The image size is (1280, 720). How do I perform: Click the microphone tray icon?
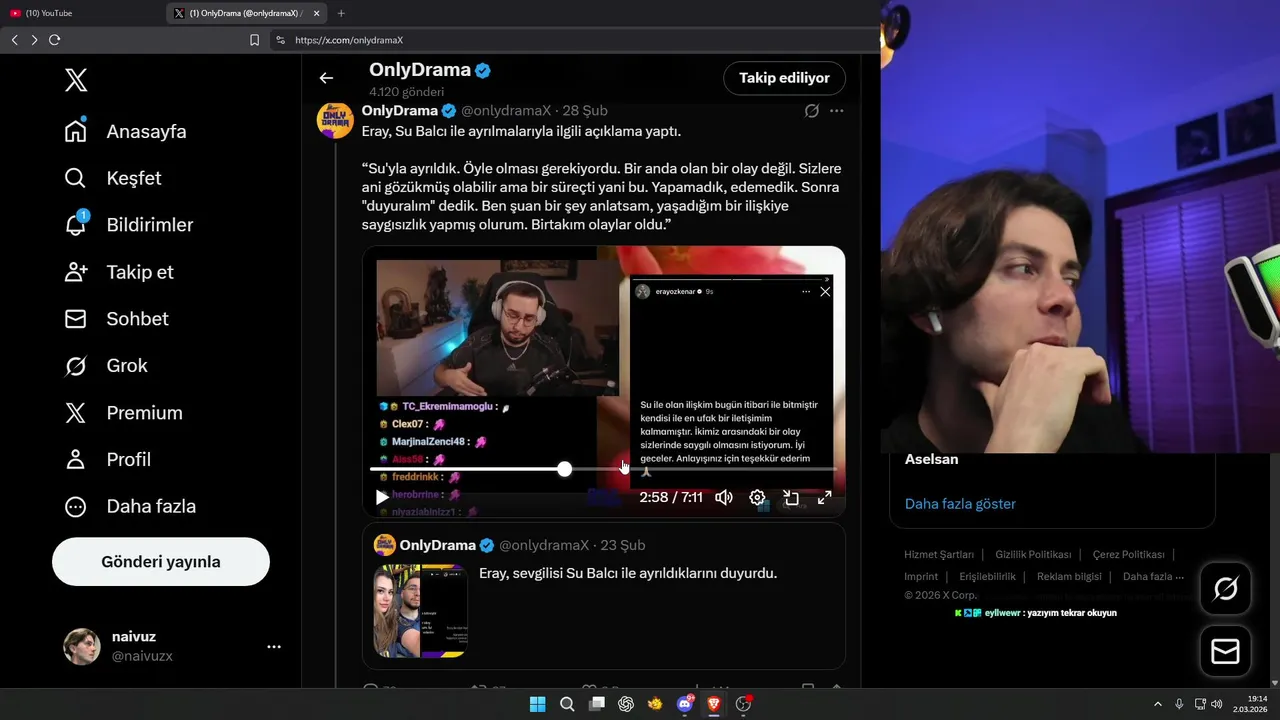[x=1179, y=704]
